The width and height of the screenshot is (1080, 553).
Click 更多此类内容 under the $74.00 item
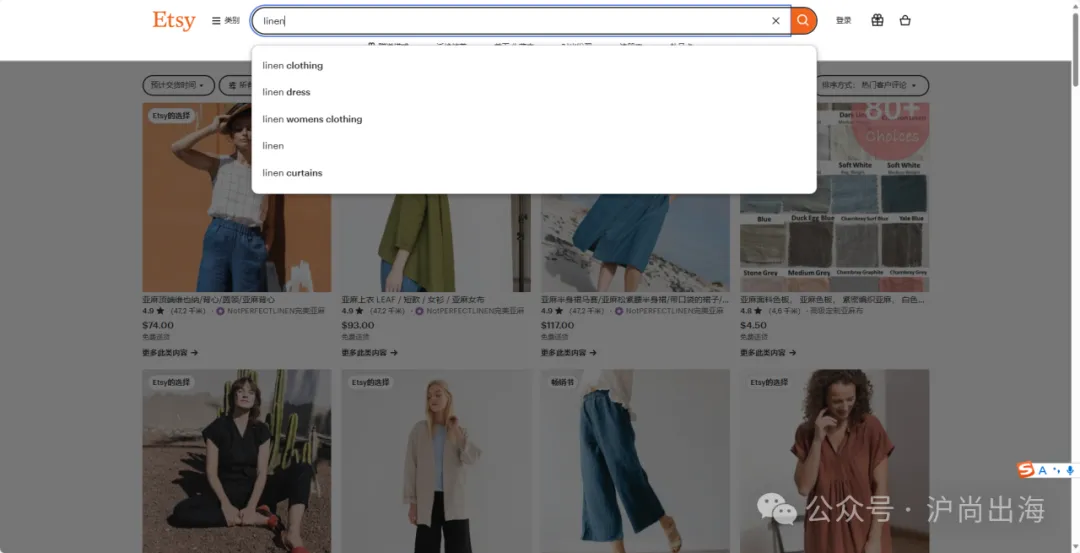170,353
